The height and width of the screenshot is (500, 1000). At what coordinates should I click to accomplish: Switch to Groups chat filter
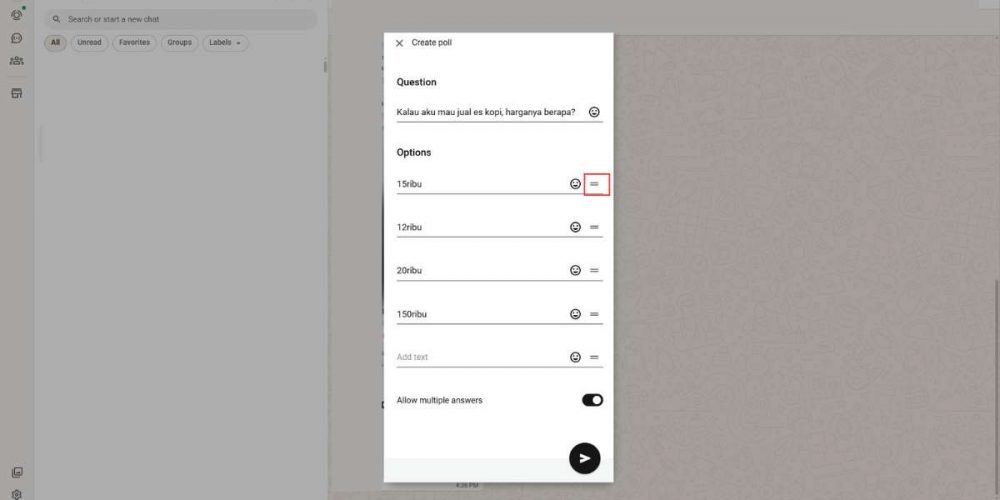point(179,43)
